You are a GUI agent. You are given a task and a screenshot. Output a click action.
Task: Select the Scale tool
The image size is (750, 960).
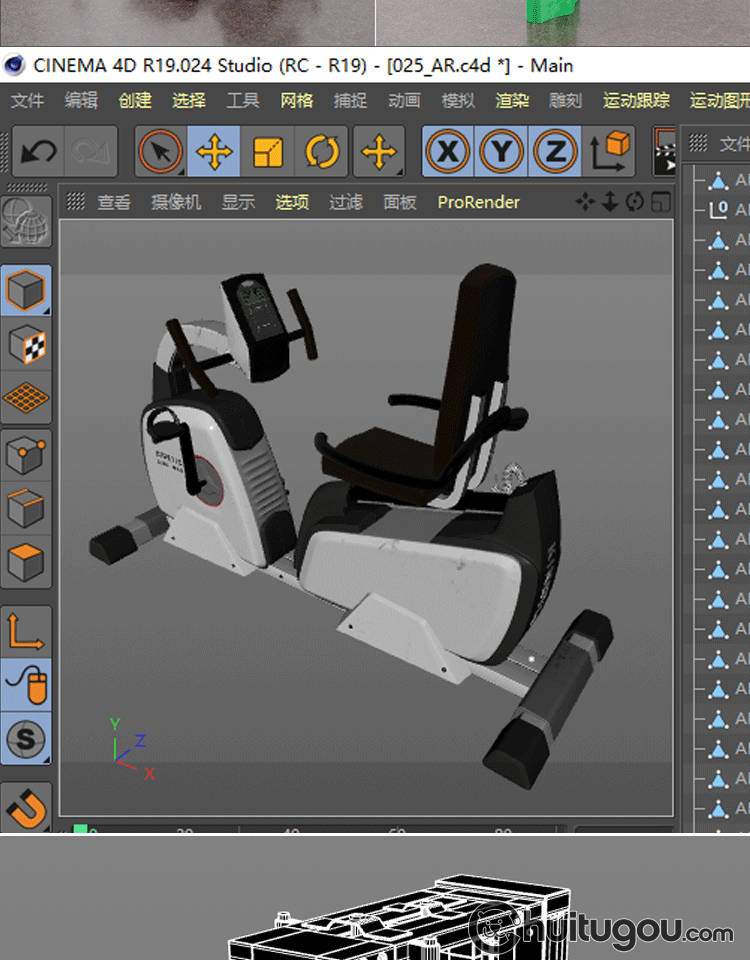click(x=268, y=152)
